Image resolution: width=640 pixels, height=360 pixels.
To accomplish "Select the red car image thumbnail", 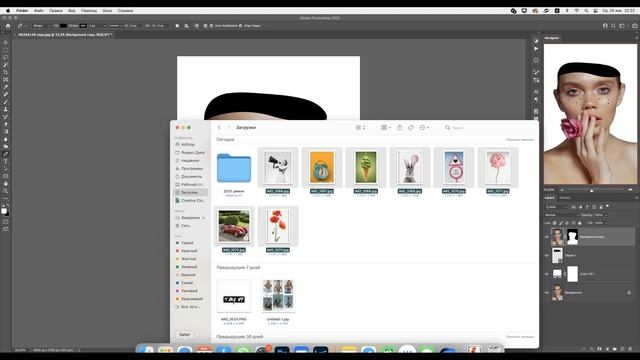I will (234, 226).
